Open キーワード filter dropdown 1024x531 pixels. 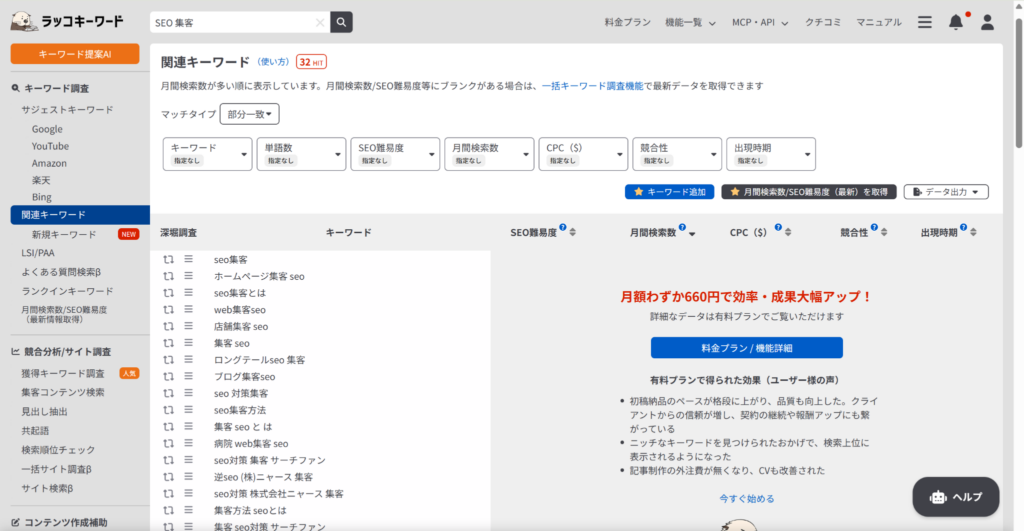(207, 153)
